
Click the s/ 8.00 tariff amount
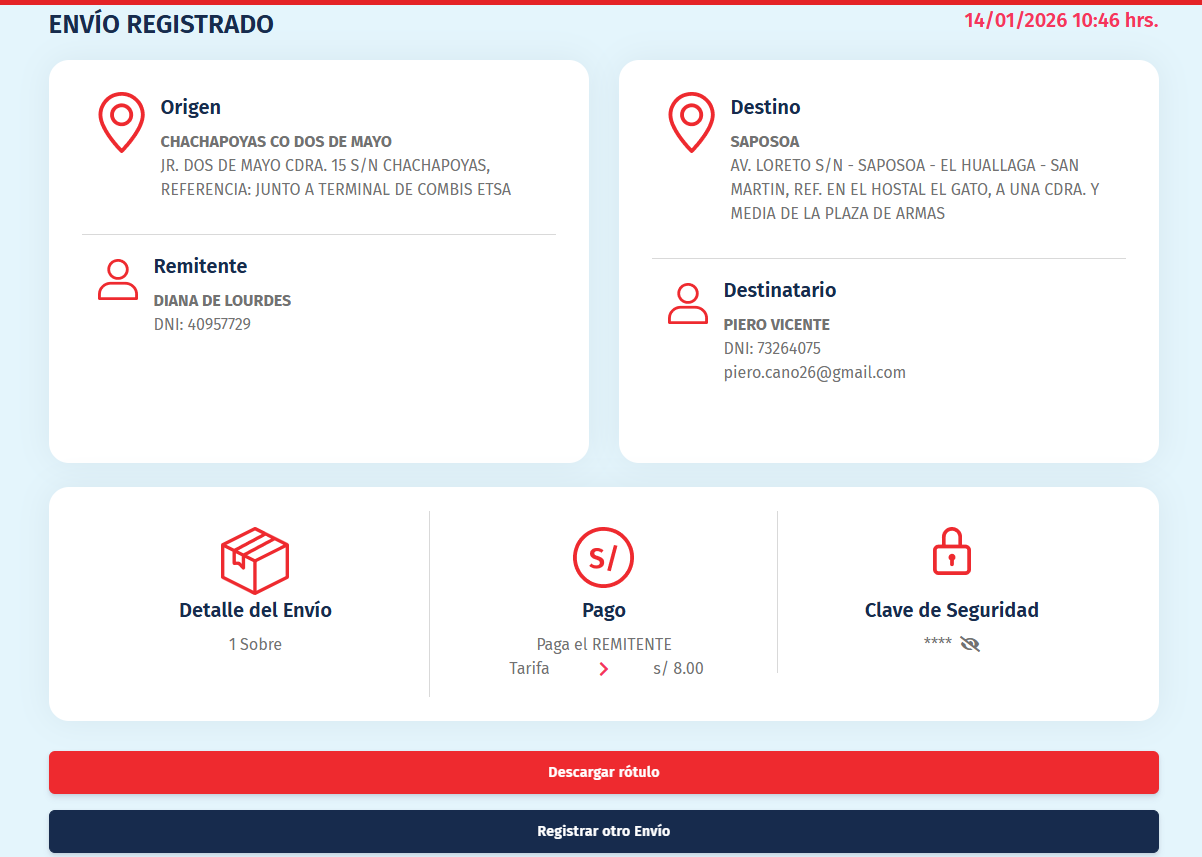[x=678, y=669]
